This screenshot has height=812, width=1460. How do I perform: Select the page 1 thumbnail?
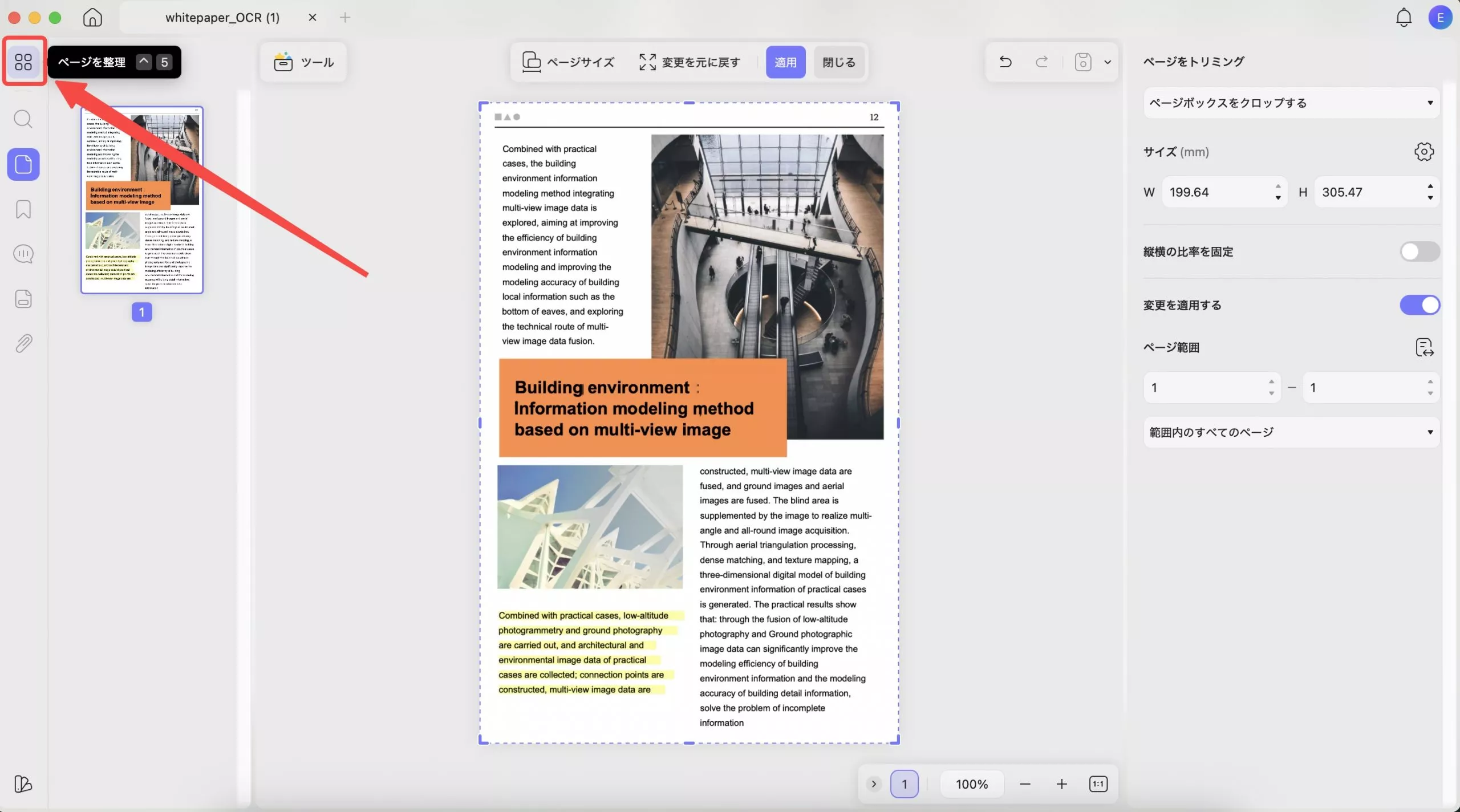click(142, 200)
